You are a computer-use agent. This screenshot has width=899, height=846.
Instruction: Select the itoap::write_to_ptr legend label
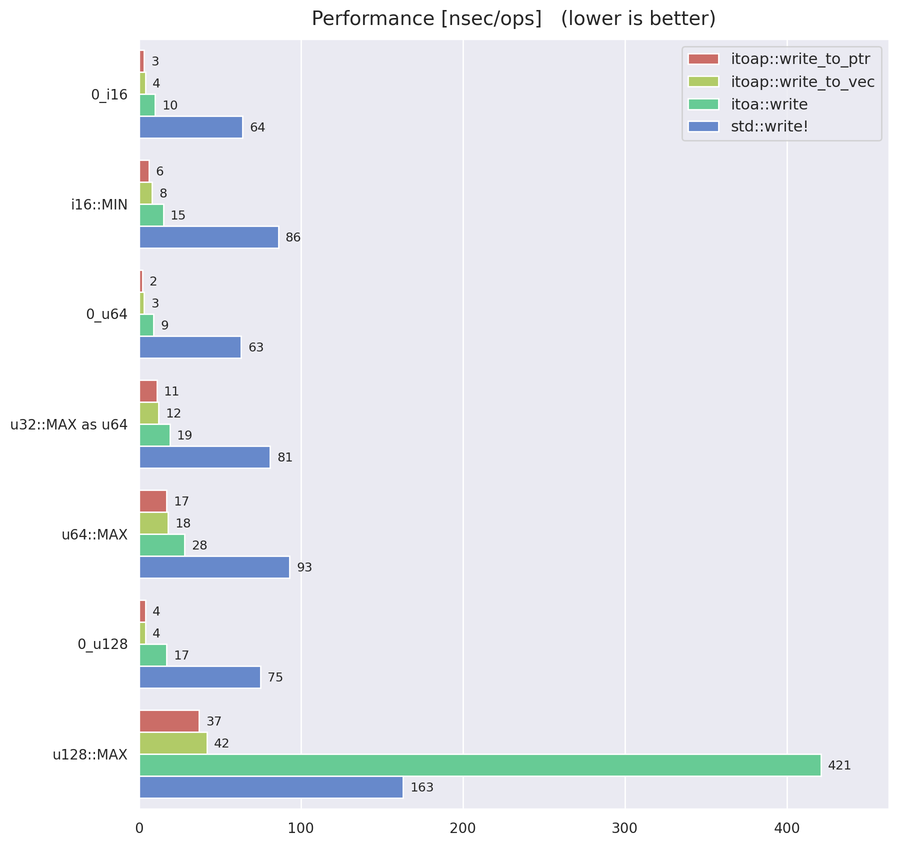pos(800,59)
